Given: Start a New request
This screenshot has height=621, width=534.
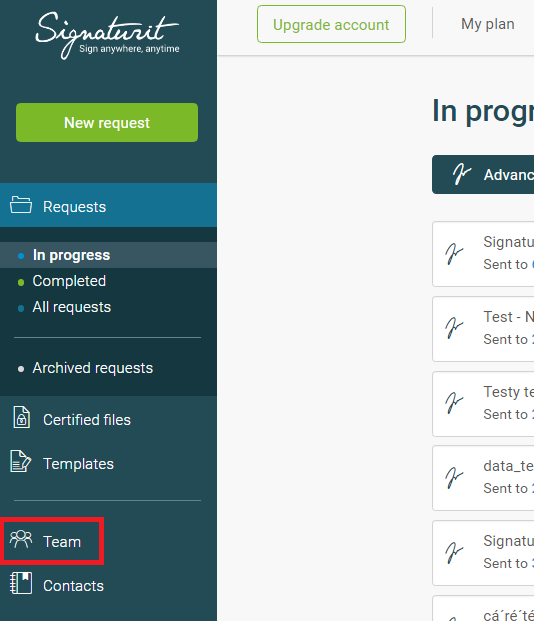Looking at the screenshot, I should pos(107,122).
